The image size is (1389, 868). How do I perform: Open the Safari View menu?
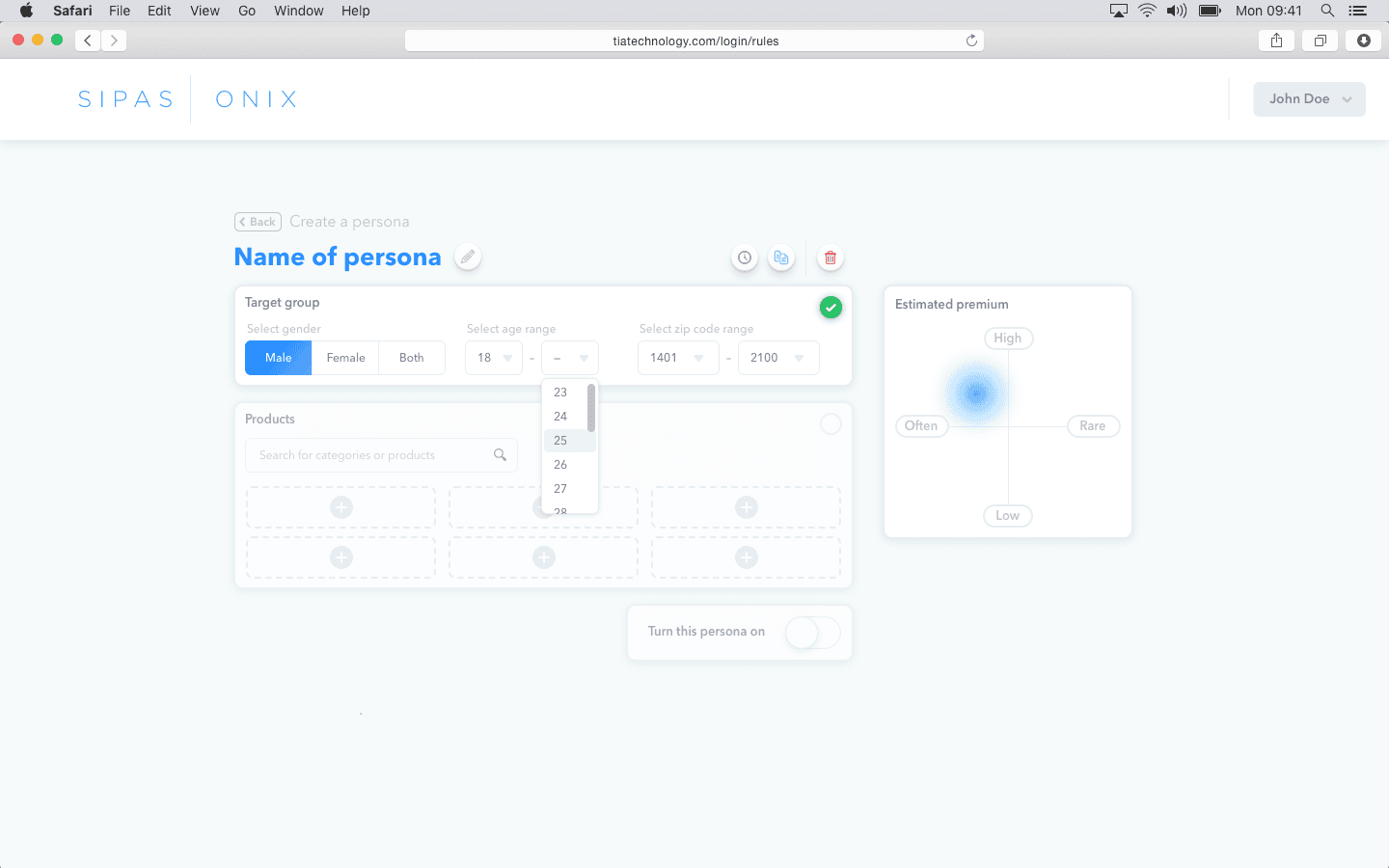pyautogui.click(x=204, y=11)
